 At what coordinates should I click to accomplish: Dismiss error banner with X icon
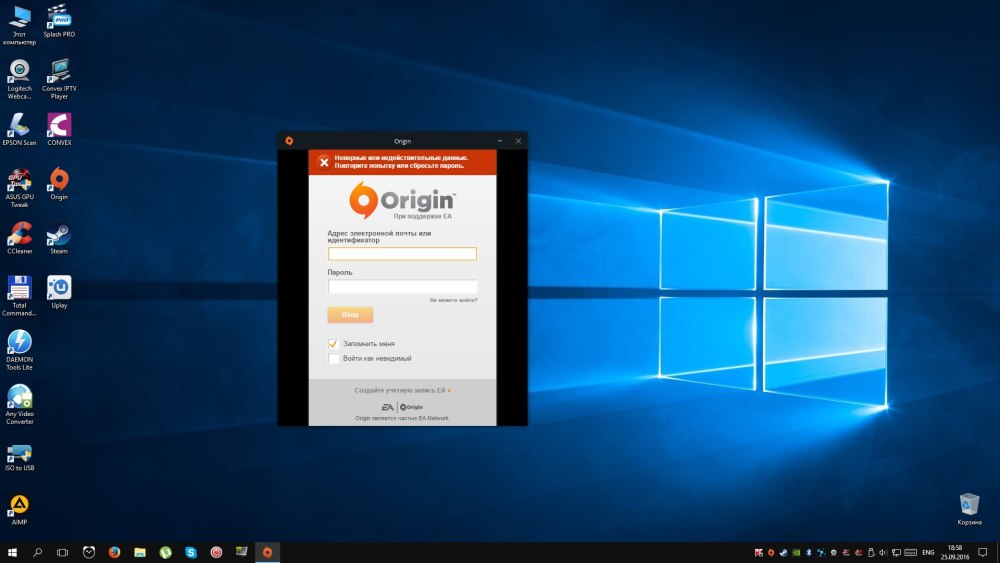(324, 162)
